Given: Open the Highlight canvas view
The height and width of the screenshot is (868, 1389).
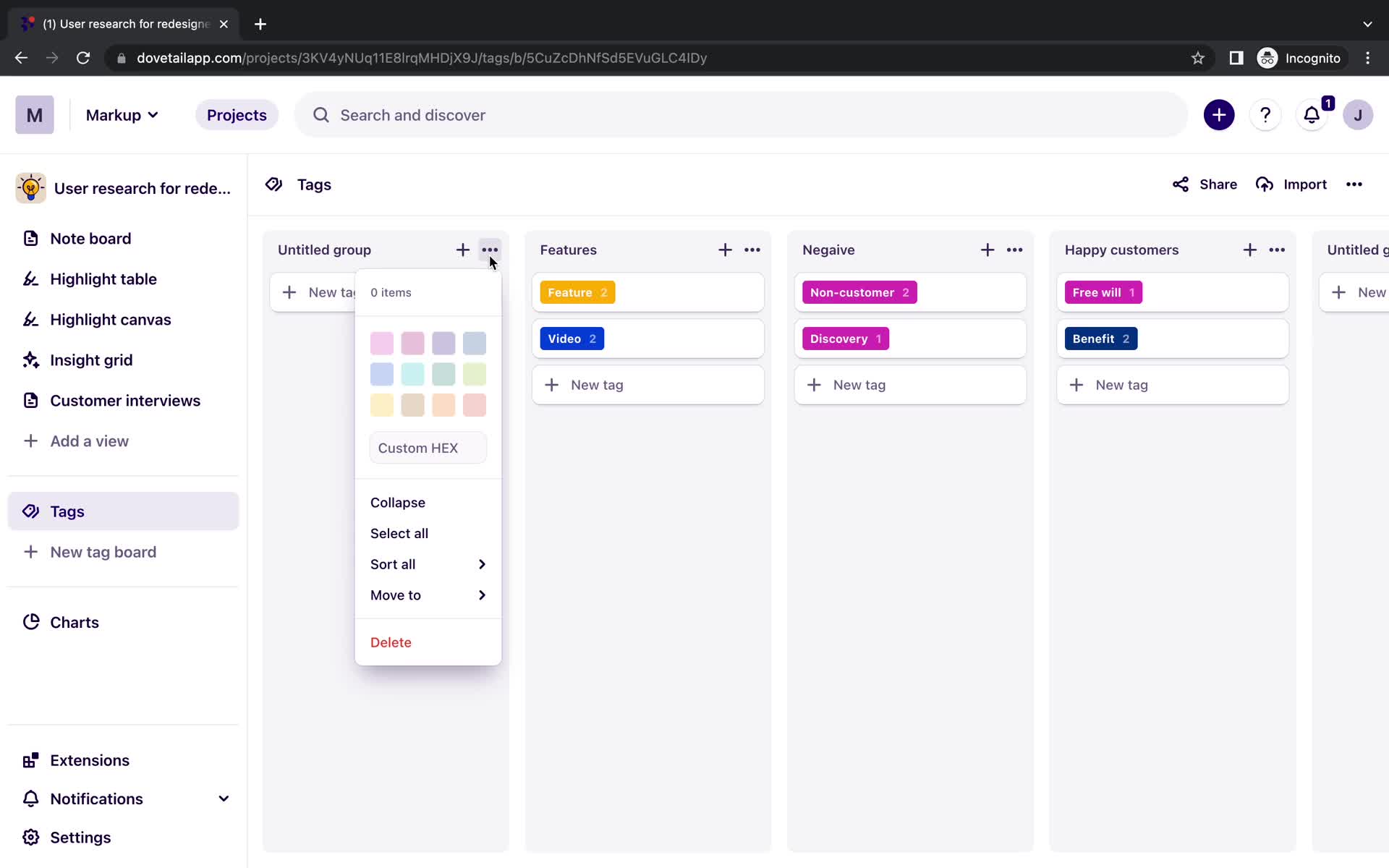Looking at the screenshot, I should click(x=110, y=319).
